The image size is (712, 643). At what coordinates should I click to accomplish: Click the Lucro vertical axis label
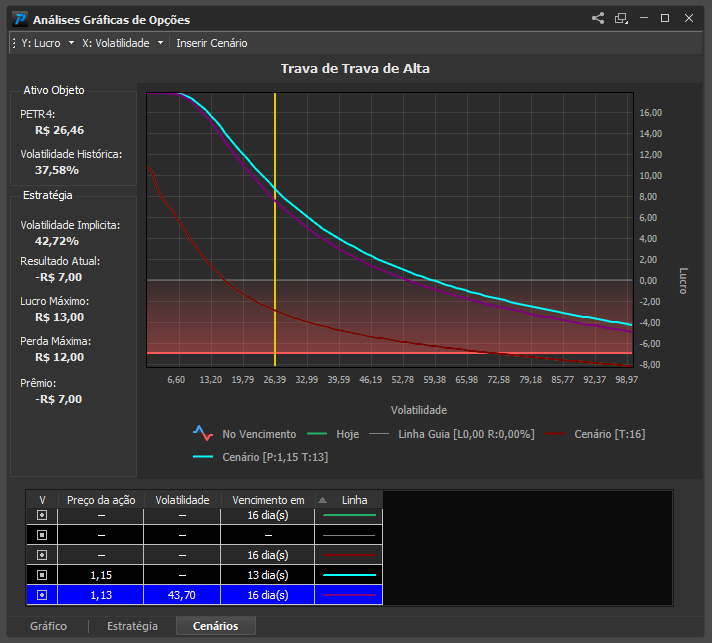[x=683, y=281]
